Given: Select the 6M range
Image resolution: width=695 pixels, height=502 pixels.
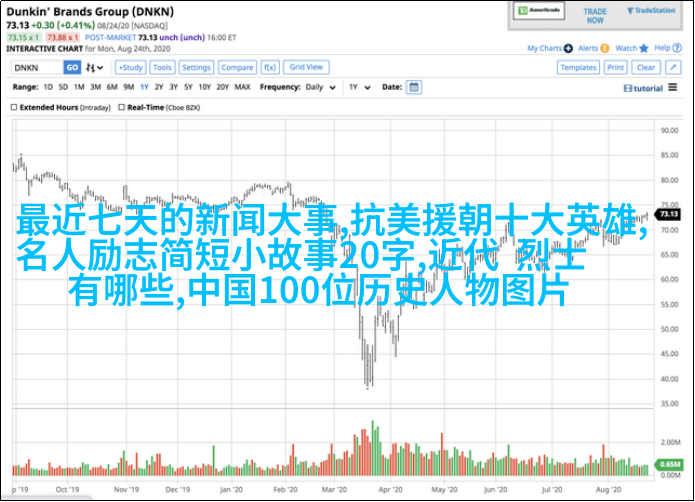Looking at the screenshot, I should pos(112,87).
